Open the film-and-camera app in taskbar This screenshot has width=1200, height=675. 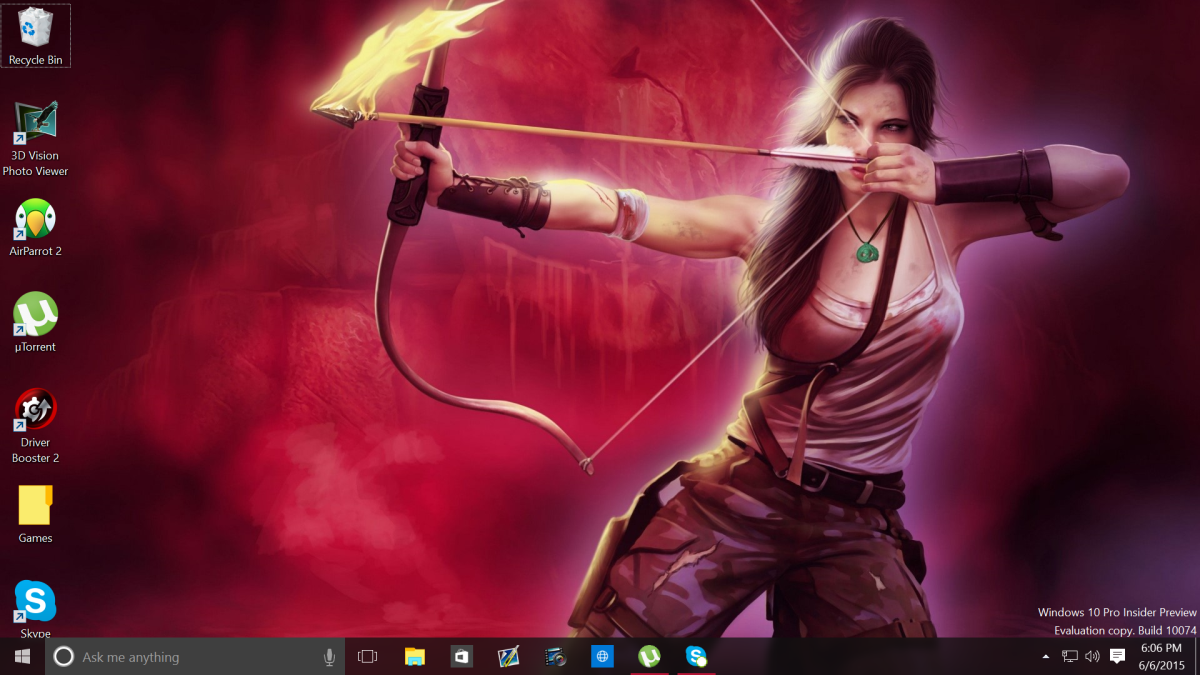555,657
